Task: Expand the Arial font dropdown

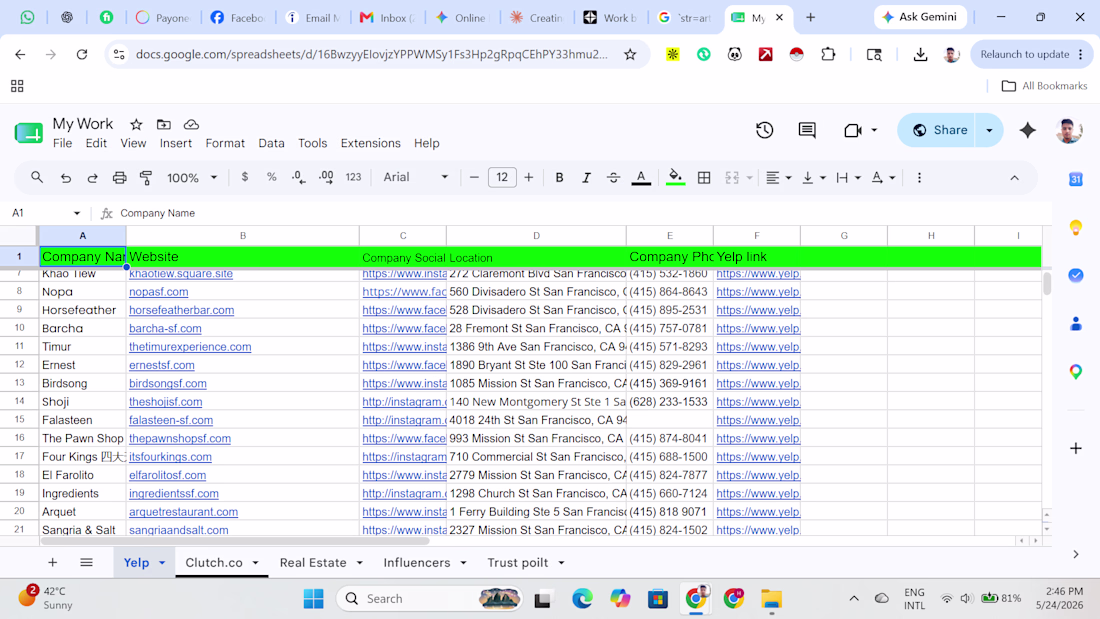Action: (415, 178)
